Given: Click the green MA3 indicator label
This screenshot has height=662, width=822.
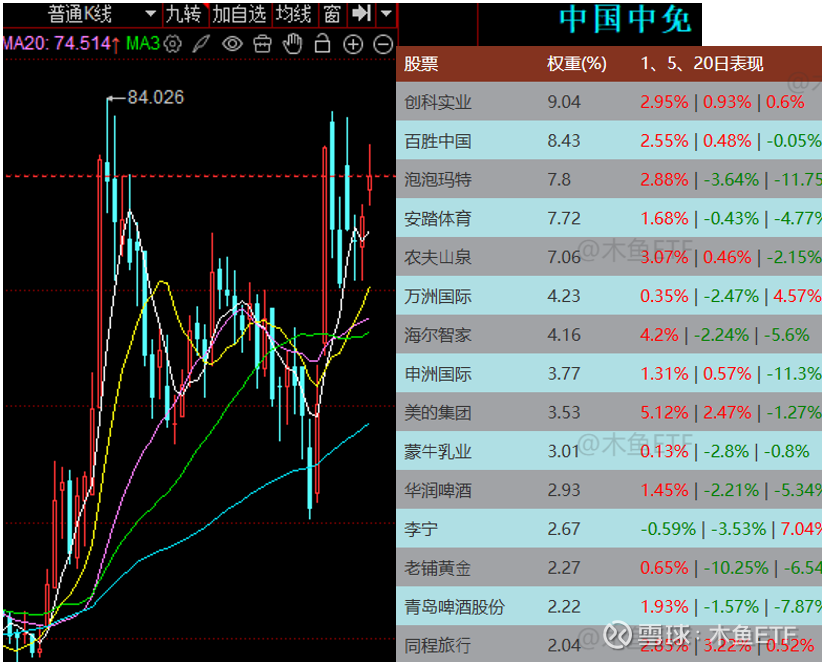Looking at the screenshot, I should [143, 43].
